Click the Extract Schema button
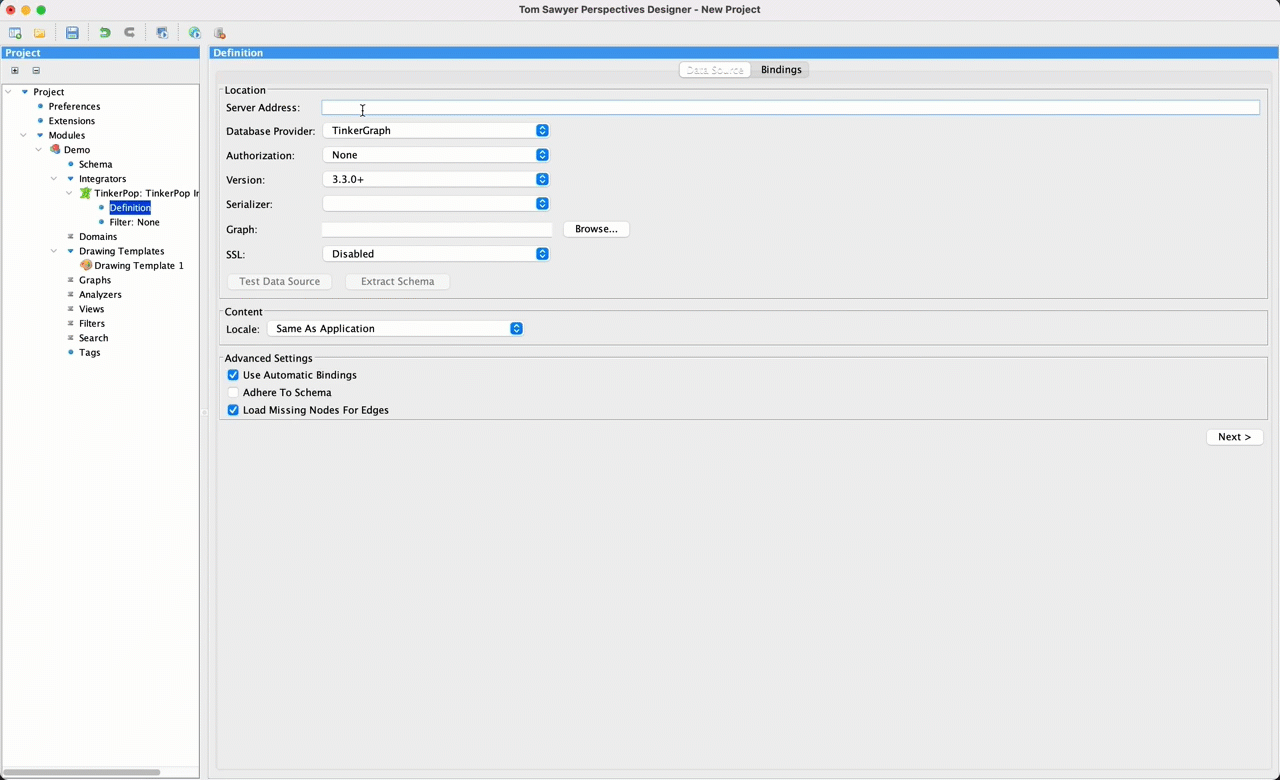 pyautogui.click(x=397, y=282)
